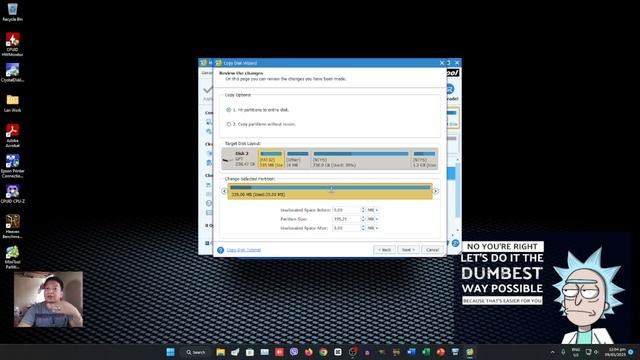Screen dimensions: 640x360
Task: Click left arrow beside selected partition bar
Action: click(x=224, y=191)
